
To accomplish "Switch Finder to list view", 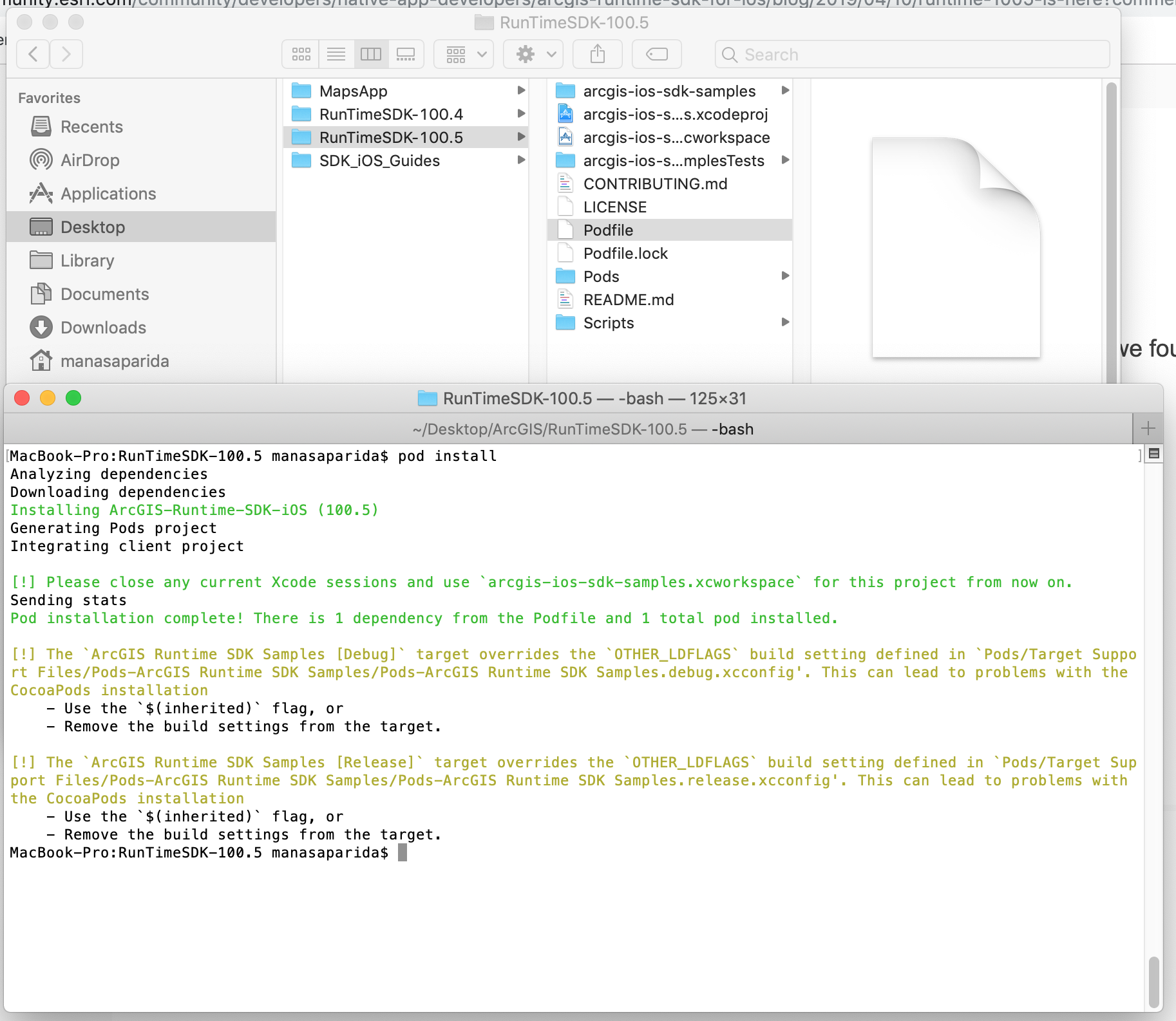I will coord(336,54).
